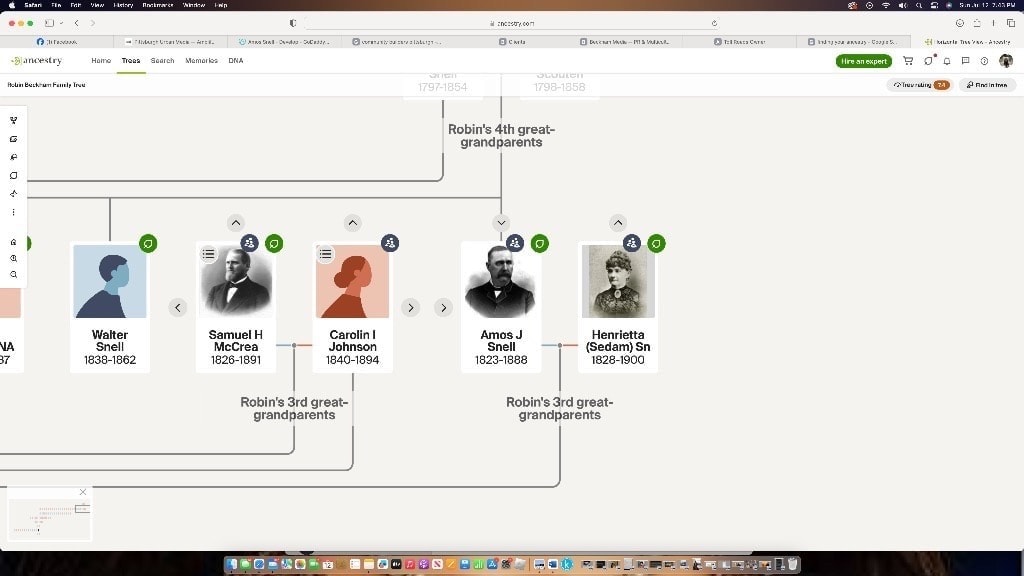Open the family group icon on Carolin I Johnson
This screenshot has width=1024, height=576.
point(390,243)
